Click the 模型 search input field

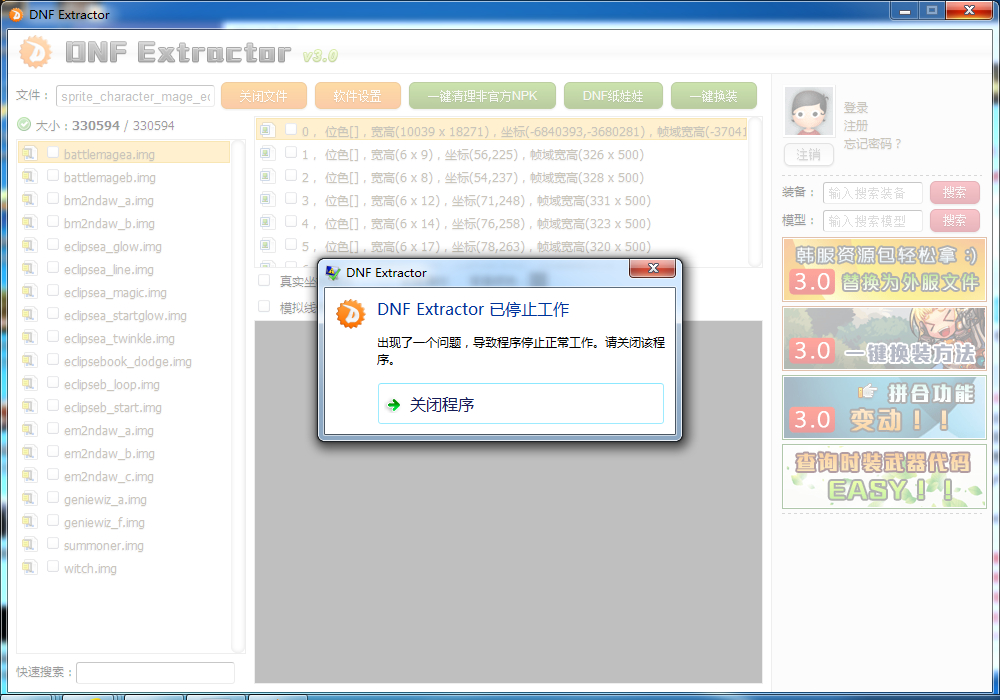pos(872,221)
